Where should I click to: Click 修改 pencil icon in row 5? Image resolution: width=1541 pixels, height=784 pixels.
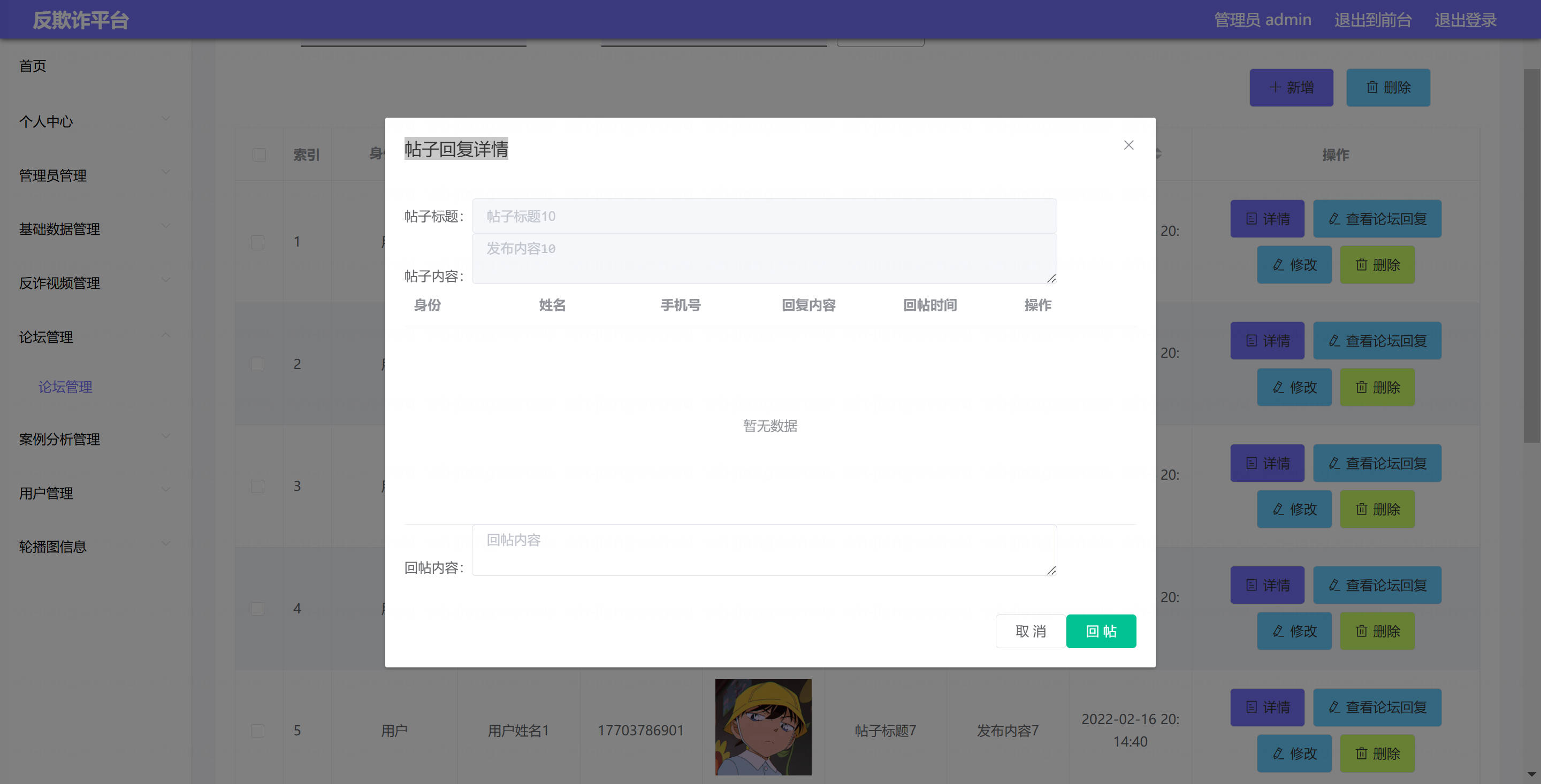[x=1278, y=753]
